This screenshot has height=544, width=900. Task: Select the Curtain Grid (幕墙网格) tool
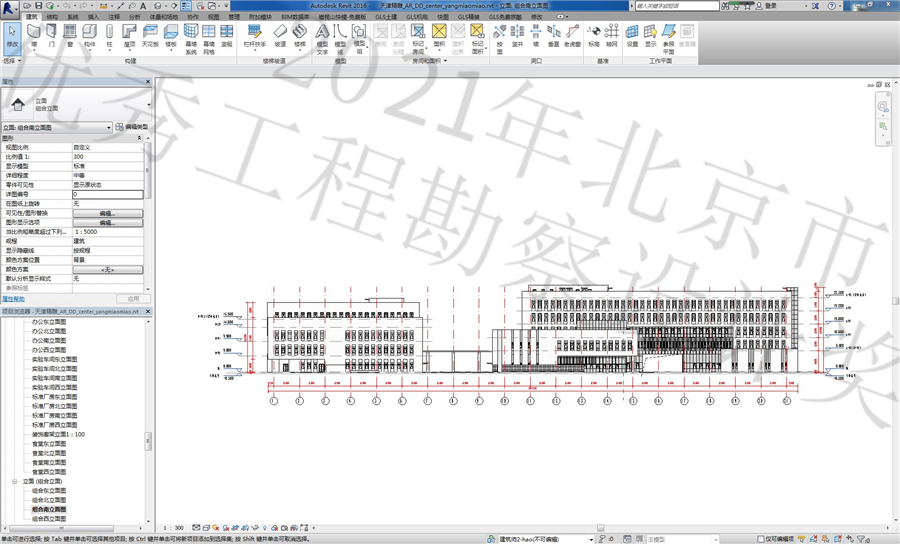tap(209, 38)
